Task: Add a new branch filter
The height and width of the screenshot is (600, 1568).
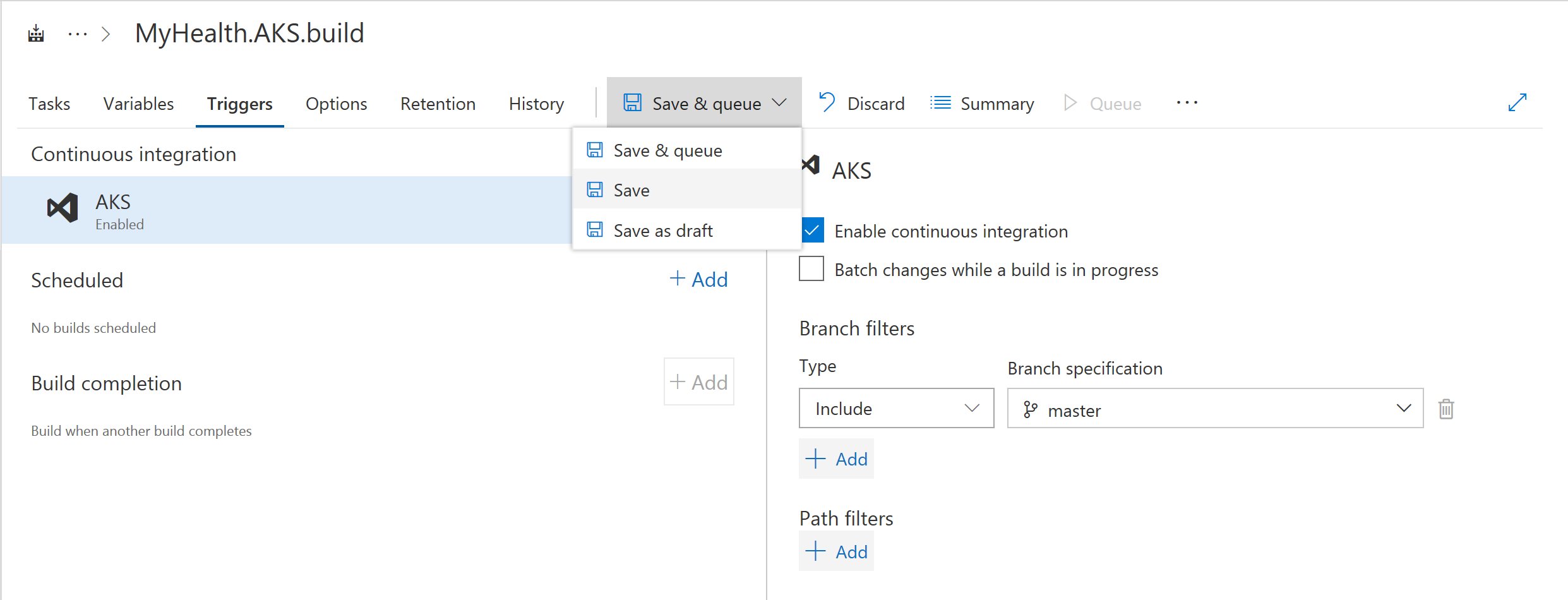Action: click(x=836, y=459)
